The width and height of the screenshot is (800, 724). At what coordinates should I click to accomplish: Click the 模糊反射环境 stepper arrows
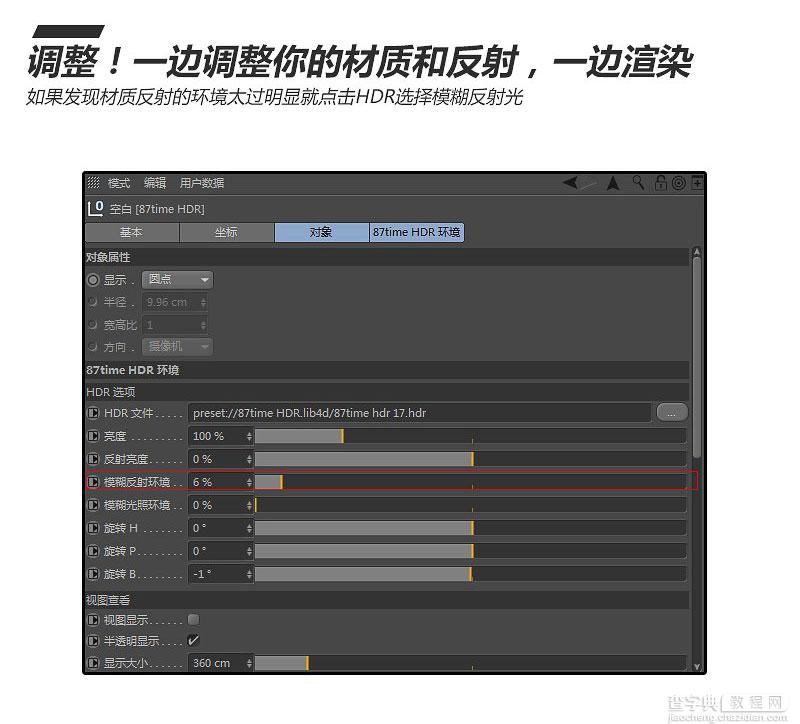pos(249,482)
